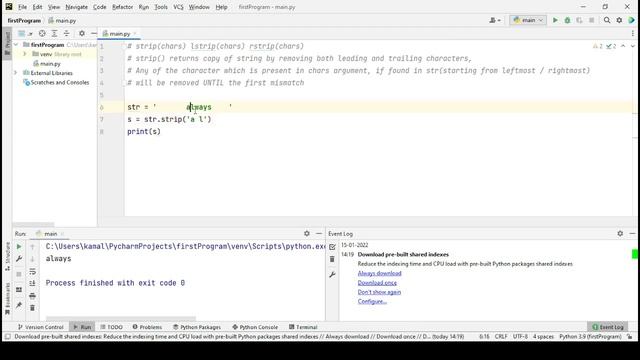Screen dimensions: 640x360
Task: Select opened file locate target icon in Project panel
Action: [x=42, y=33]
